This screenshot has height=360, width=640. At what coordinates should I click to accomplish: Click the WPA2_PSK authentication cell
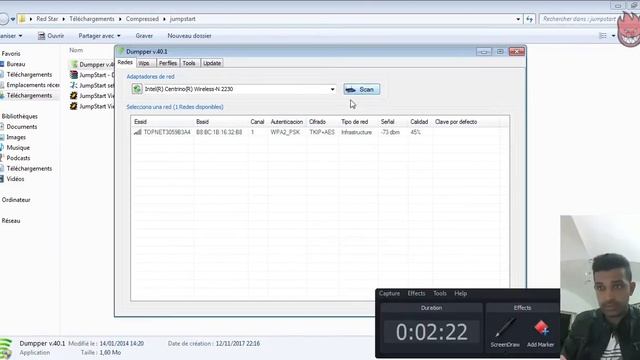click(285, 132)
